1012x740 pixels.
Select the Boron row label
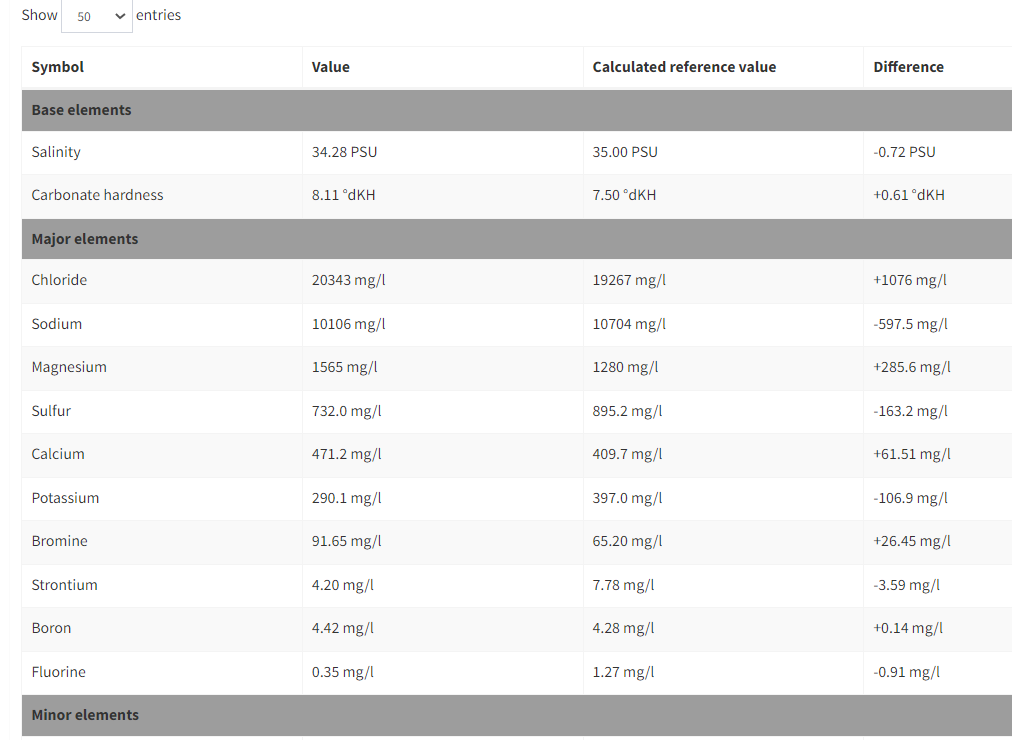coord(51,628)
